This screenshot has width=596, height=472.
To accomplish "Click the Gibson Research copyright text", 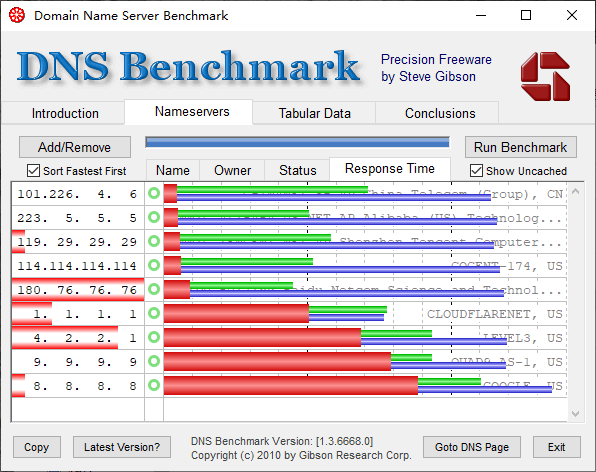I will 301,455.
